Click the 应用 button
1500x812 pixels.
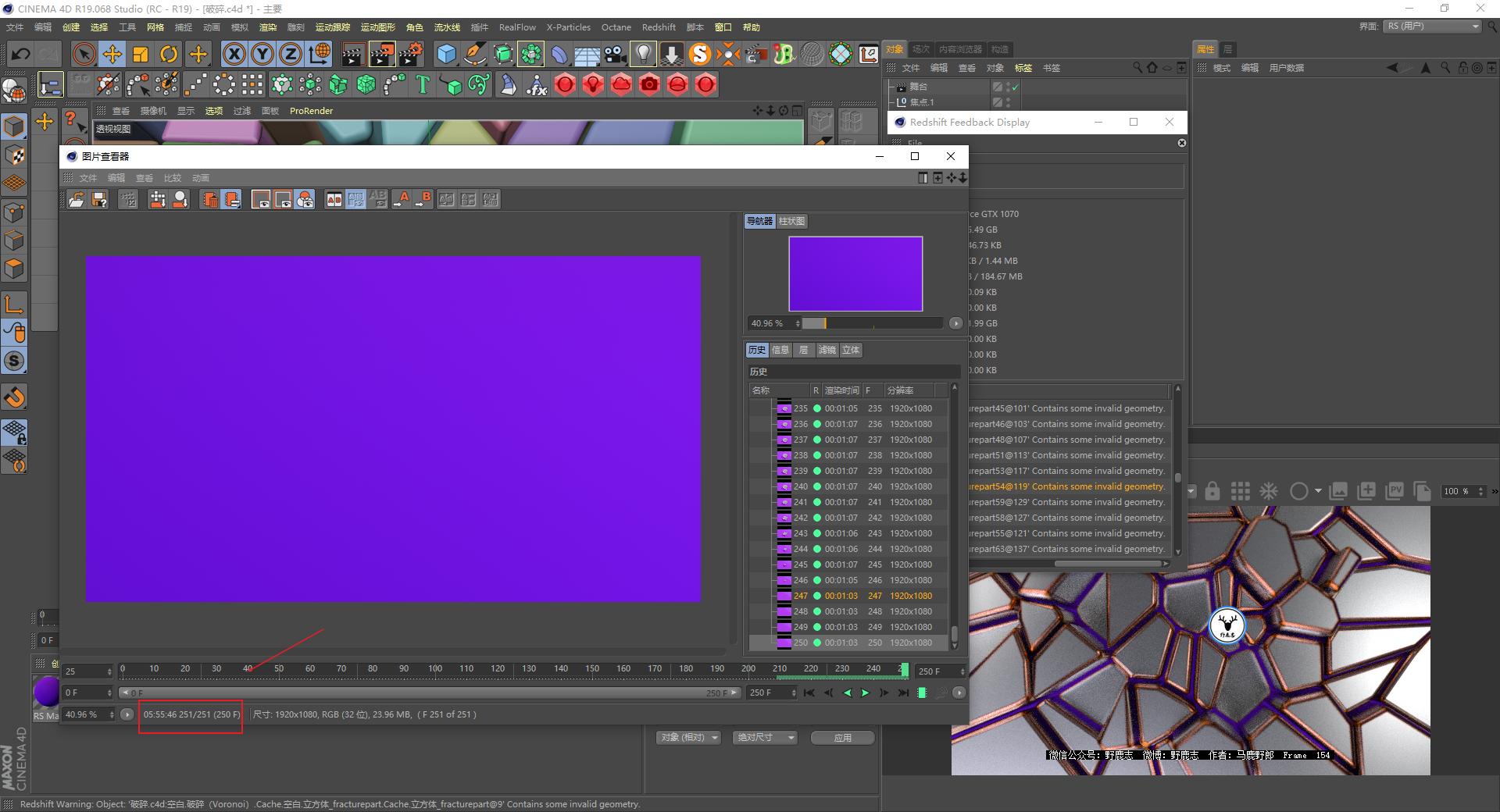(x=842, y=737)
